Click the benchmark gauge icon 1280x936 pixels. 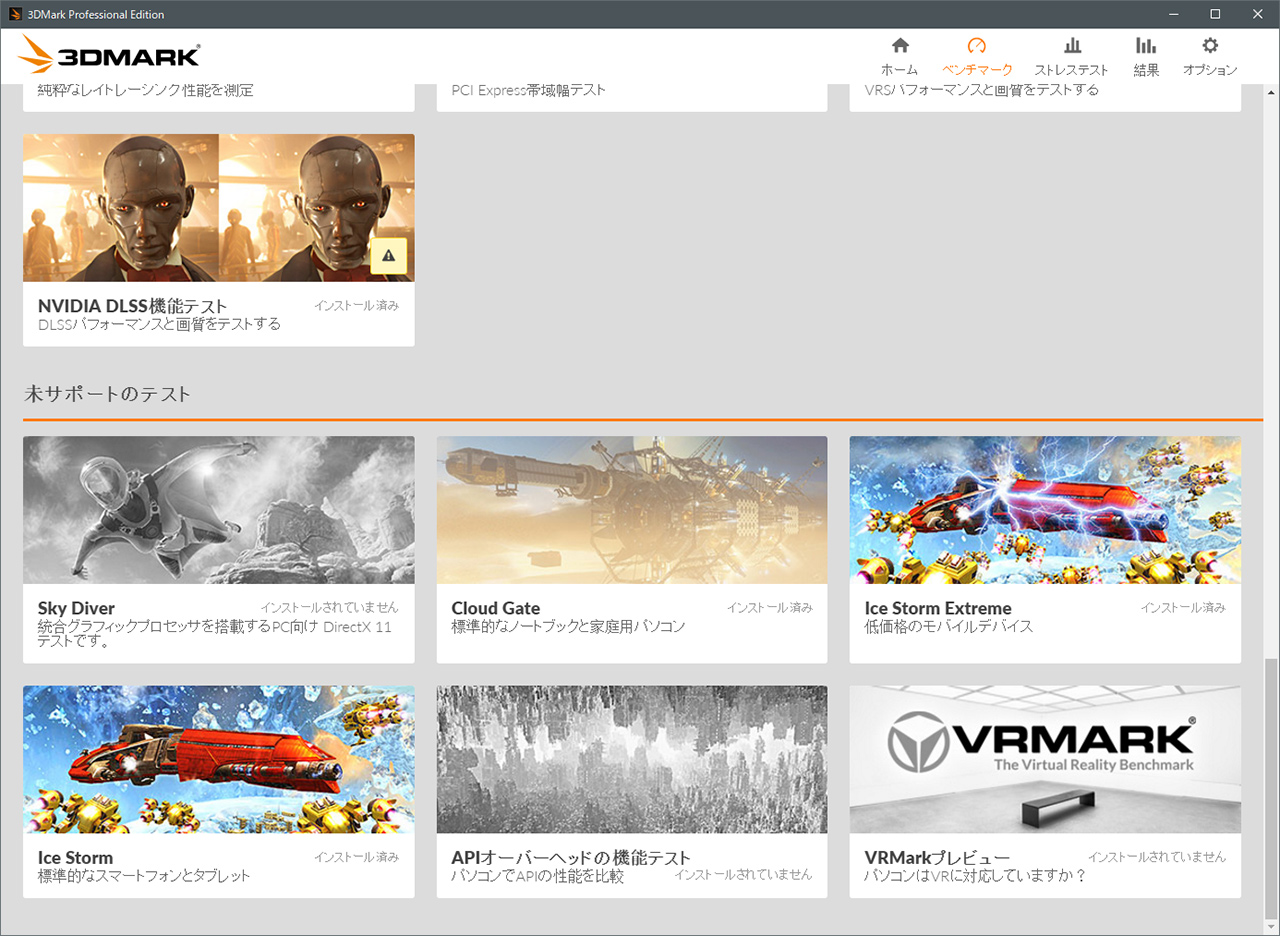977,45
